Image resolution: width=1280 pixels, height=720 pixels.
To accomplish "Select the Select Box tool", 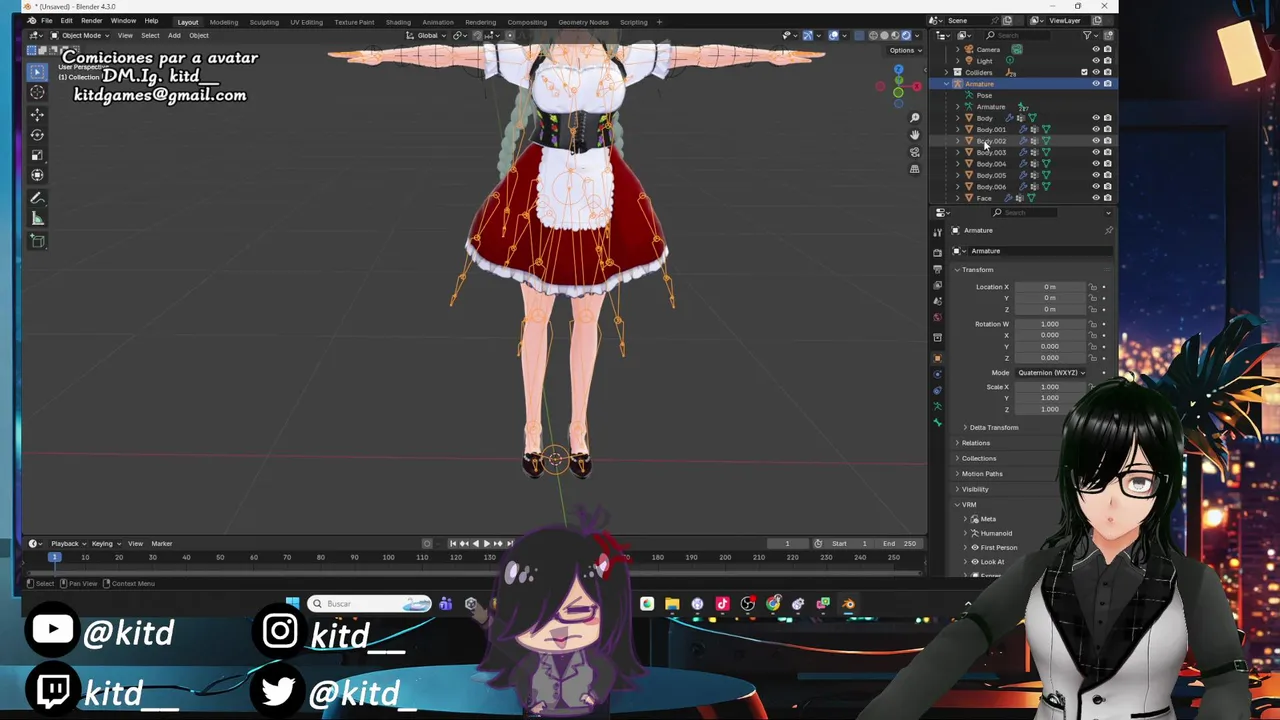I will point(37,72).
